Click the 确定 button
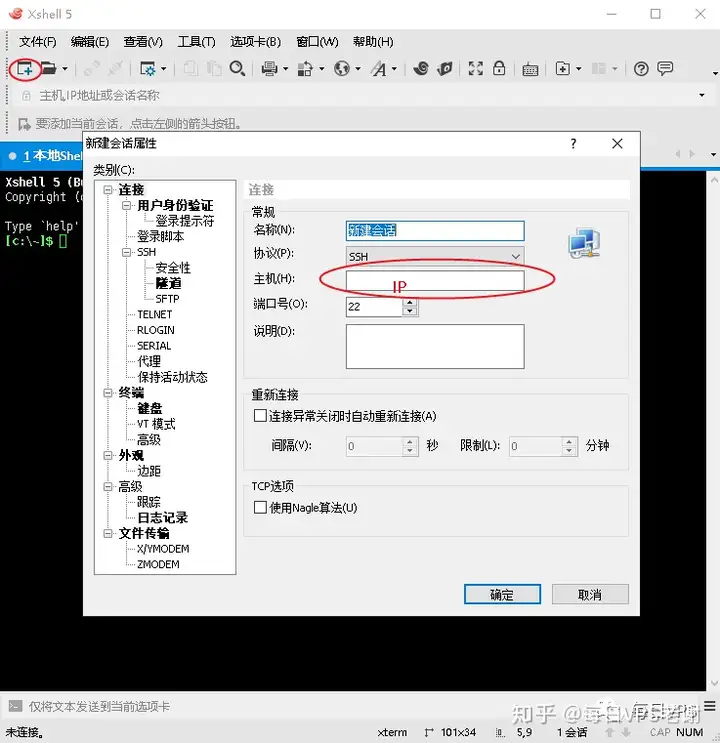Viewport: 720px width, 743px height. pyautogui.click(x=502, y=594)
